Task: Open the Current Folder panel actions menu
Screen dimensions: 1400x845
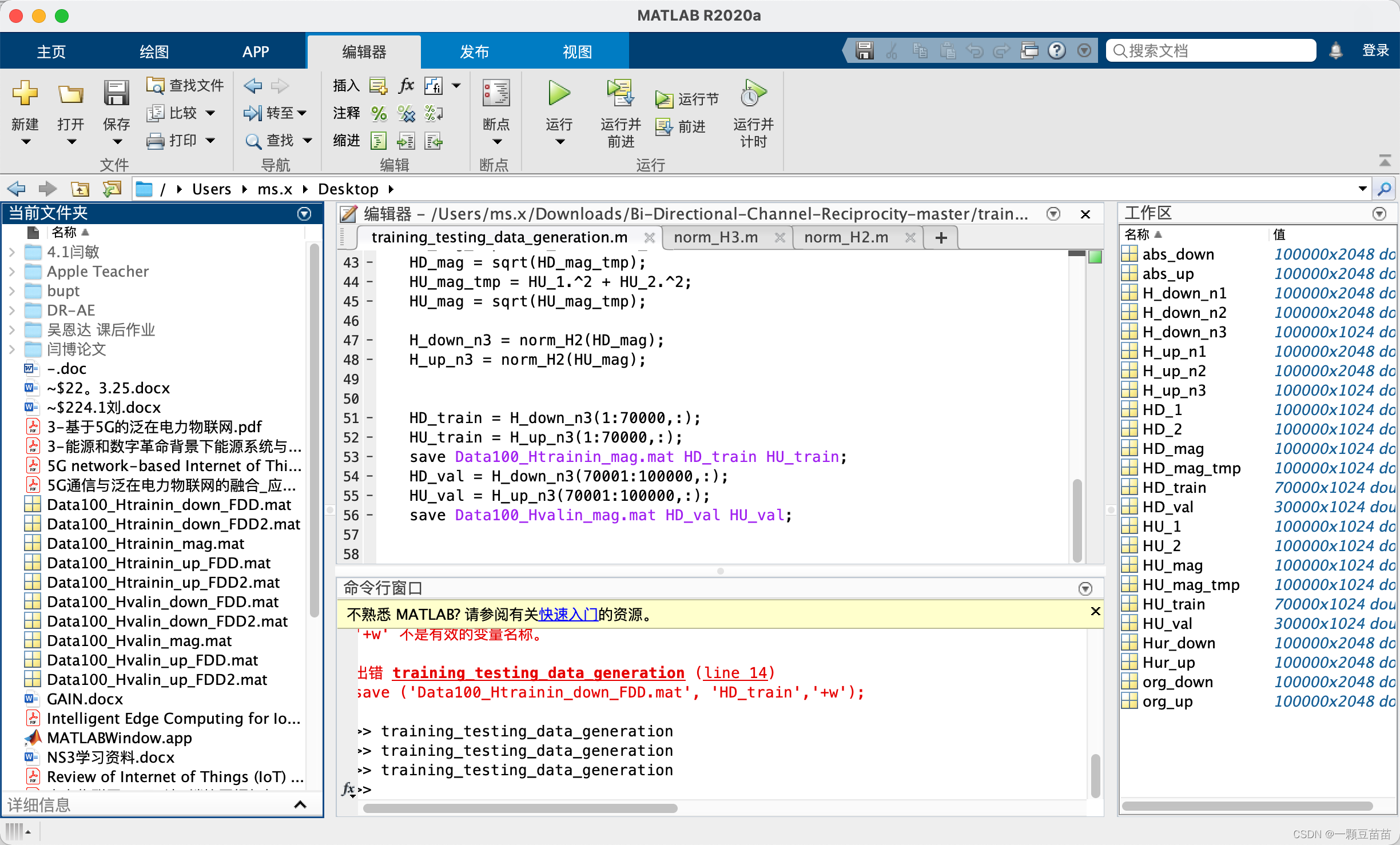Action: point(304,213)
